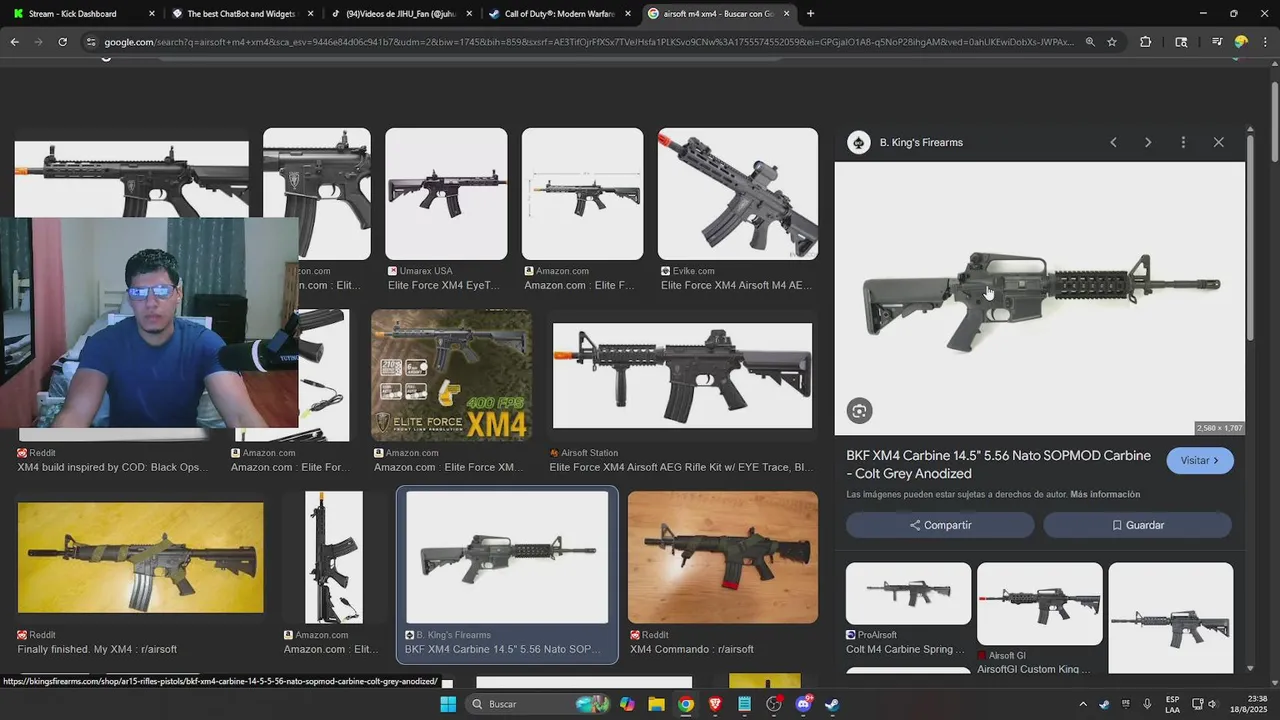Go back to the previous page
The image size is (1280, 720).
(x=14, y=42)
